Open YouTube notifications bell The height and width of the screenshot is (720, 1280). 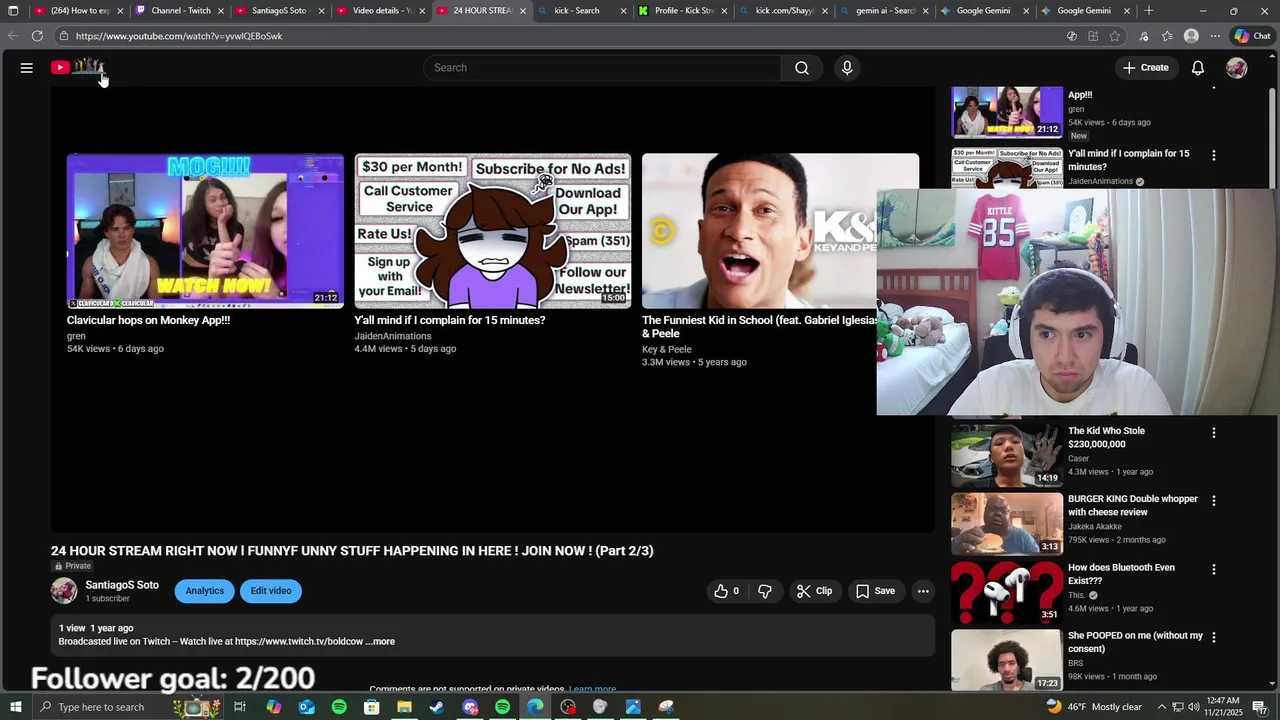tap(1198, 68)
